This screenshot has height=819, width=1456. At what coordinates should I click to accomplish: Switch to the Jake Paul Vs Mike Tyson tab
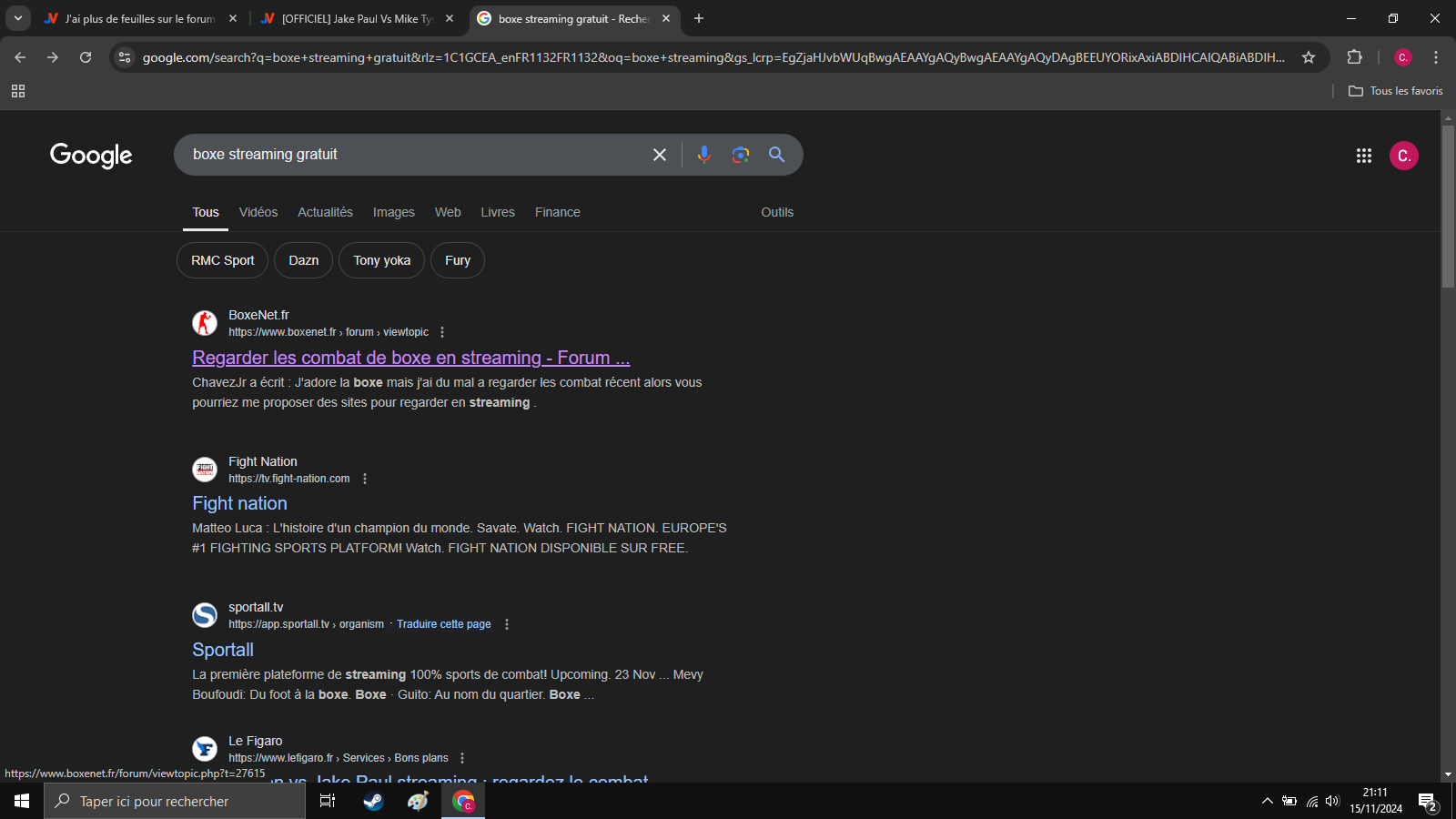click(357, 18)
